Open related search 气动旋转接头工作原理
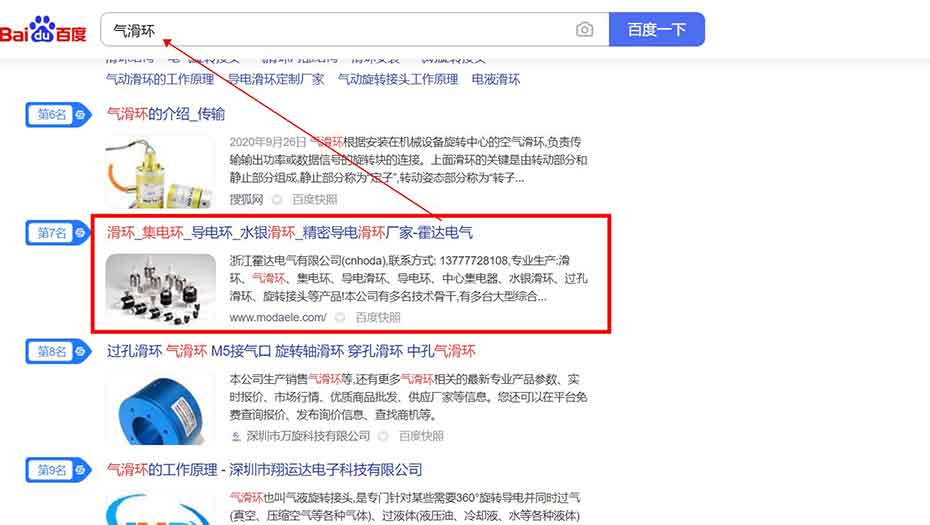The width and height of the screenshot is (930, 525). [398, 79]
